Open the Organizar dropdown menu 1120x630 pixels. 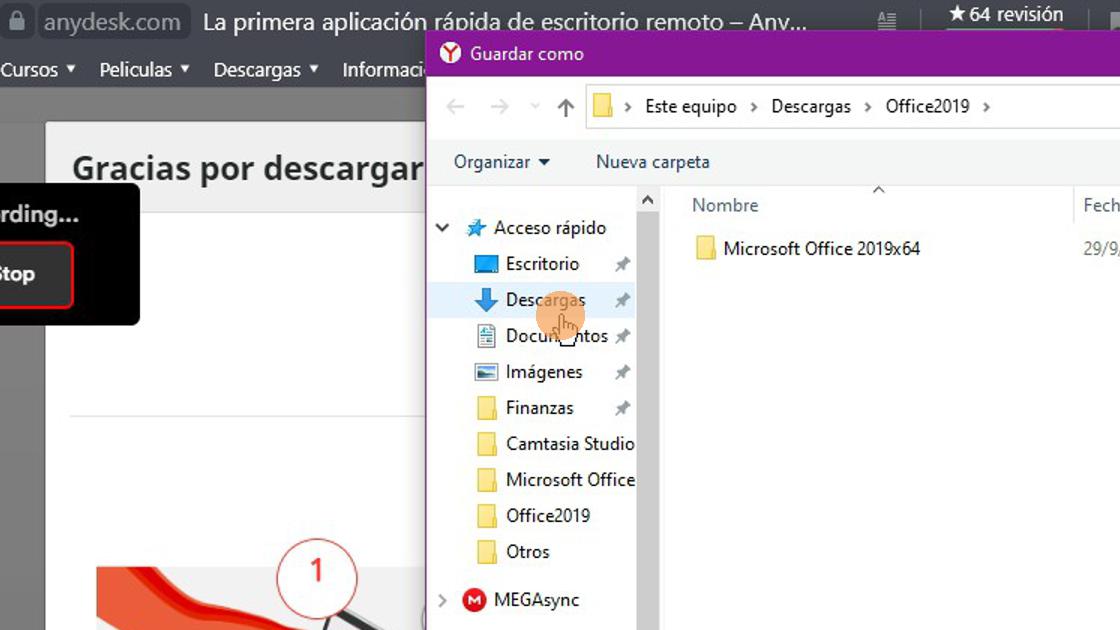(x=501, y=162)
